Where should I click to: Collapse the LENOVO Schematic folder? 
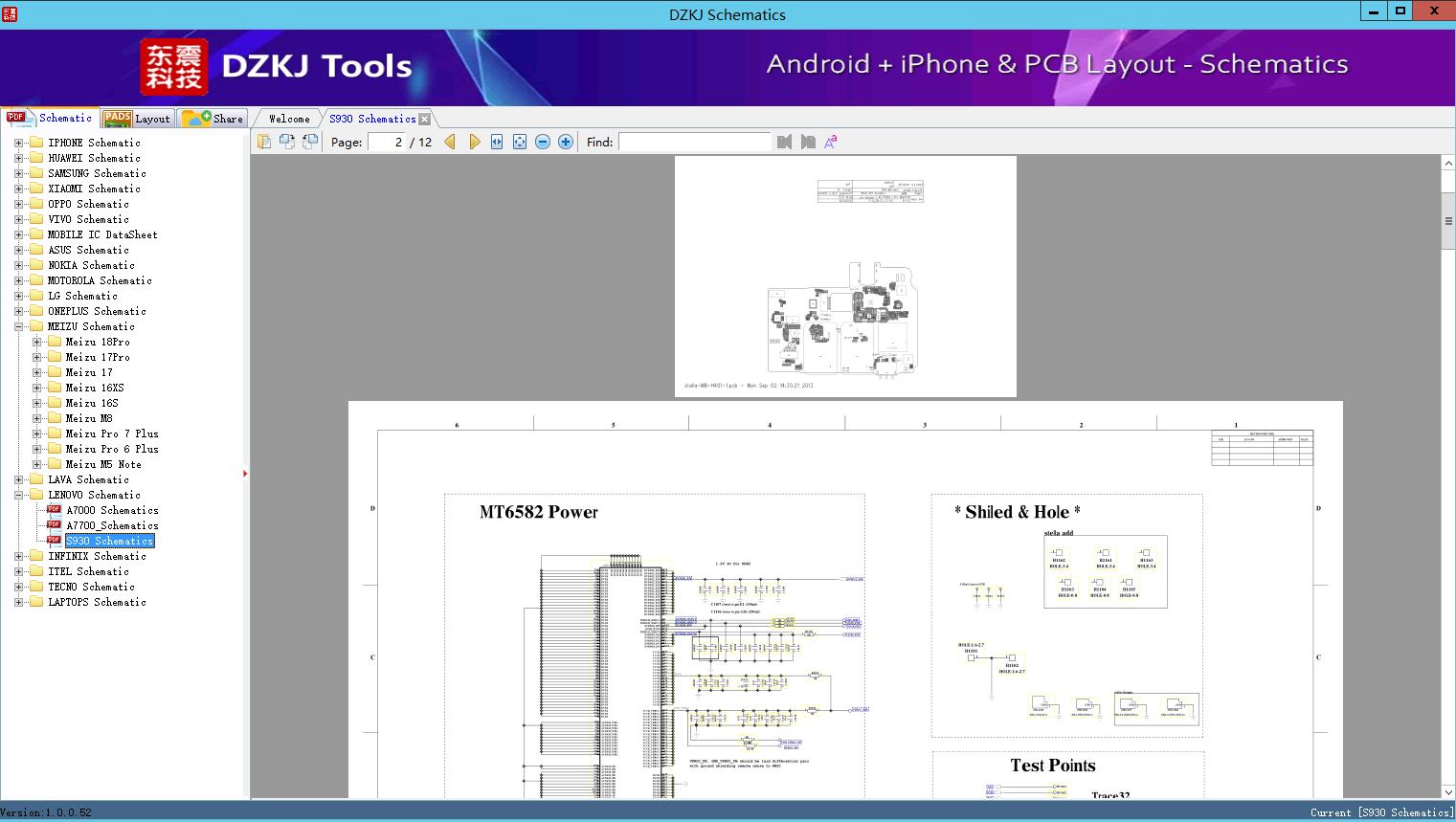tap(18, 495)
